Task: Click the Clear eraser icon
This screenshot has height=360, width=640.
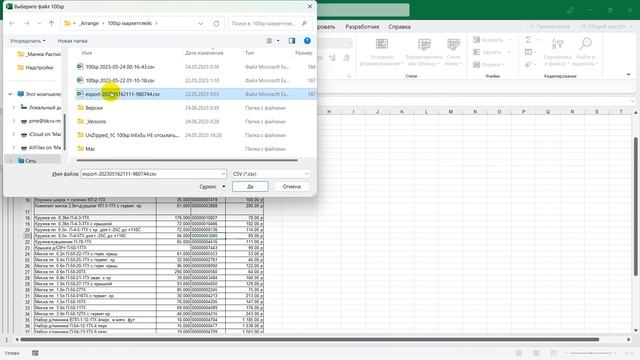Action: pos(528,64)
